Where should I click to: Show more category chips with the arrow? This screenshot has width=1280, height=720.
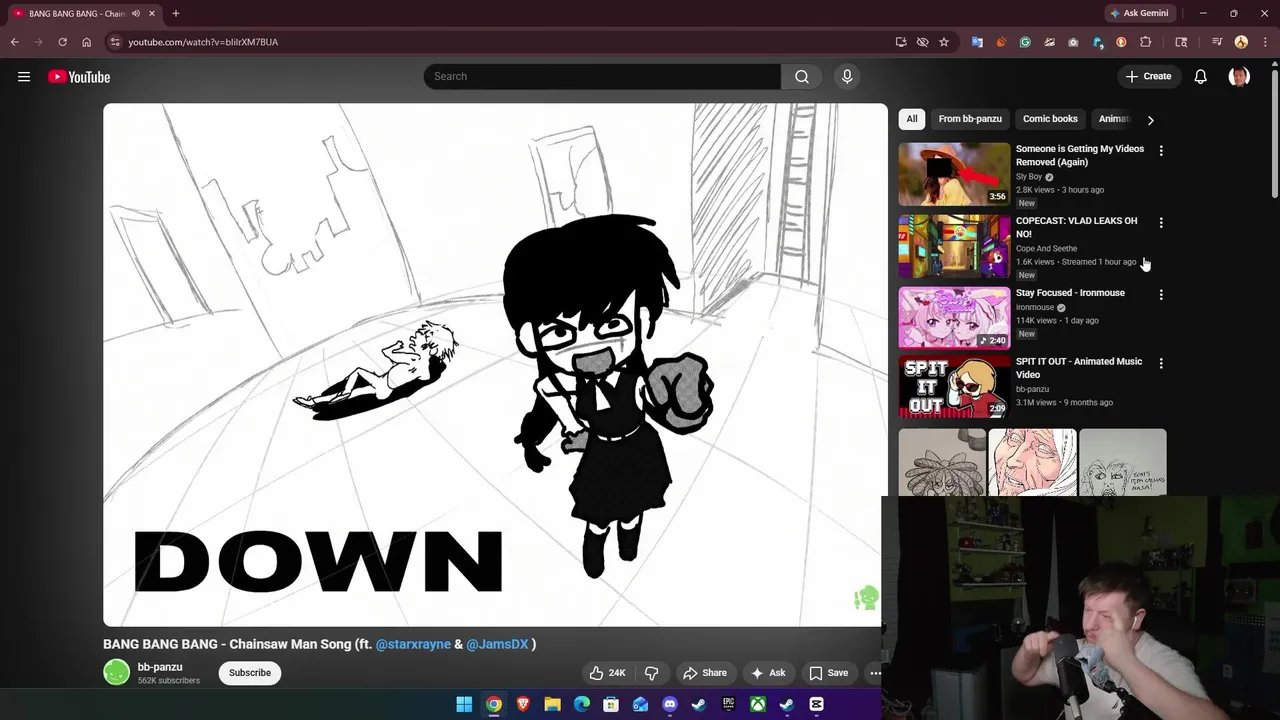(1150, 119)
